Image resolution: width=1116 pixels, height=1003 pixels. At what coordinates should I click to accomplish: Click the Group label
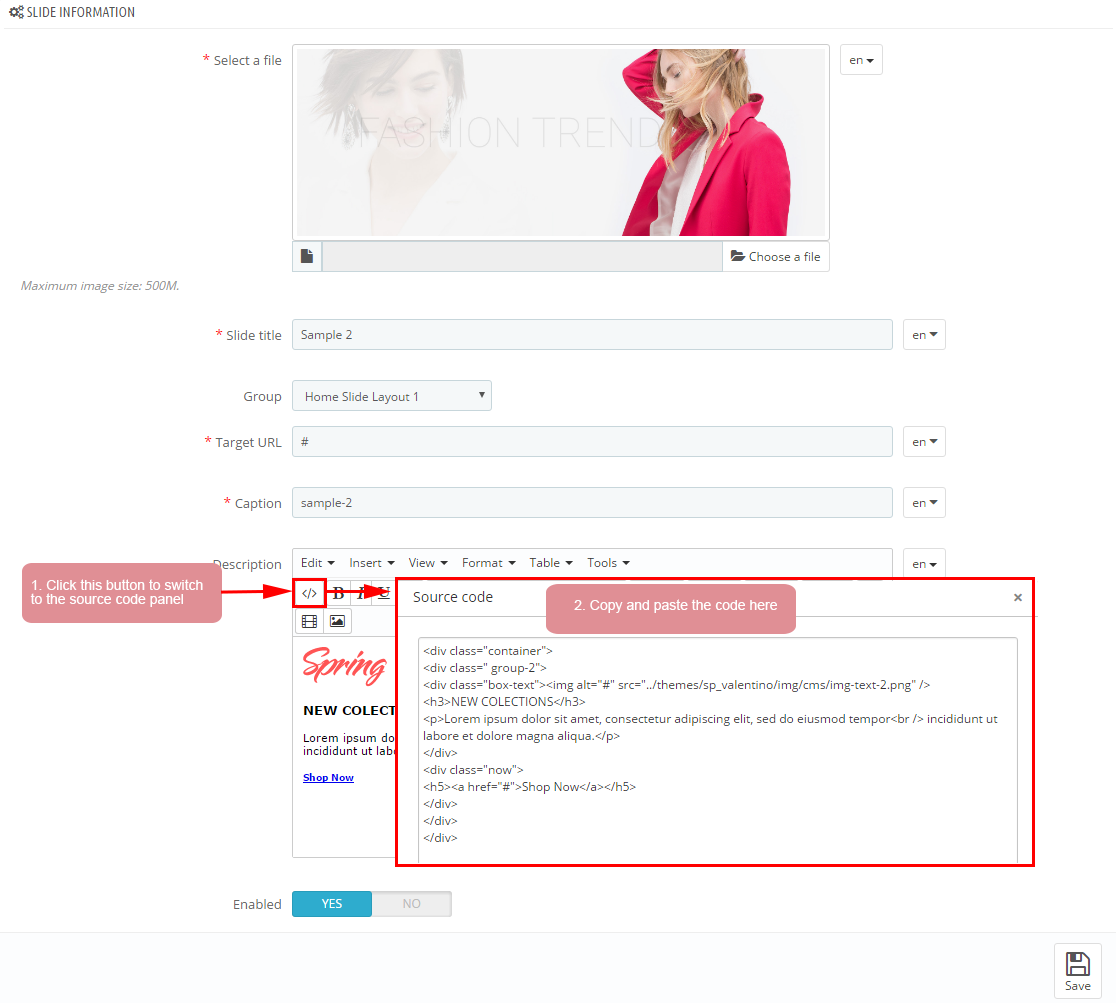pyautogui.click(x=263, y=397)
